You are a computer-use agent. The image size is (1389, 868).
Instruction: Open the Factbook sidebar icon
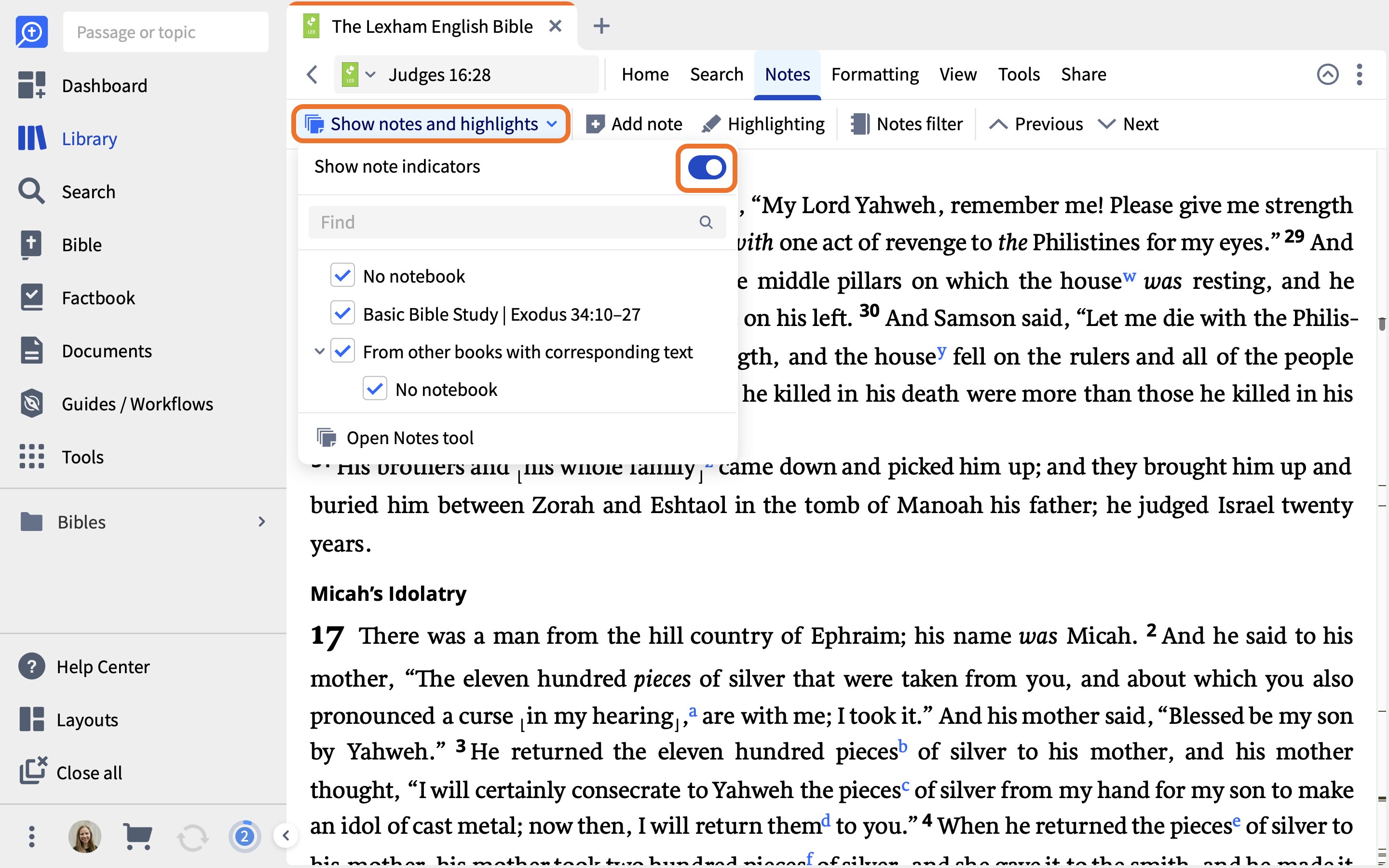pyautogui.click(x=31, y=298)
